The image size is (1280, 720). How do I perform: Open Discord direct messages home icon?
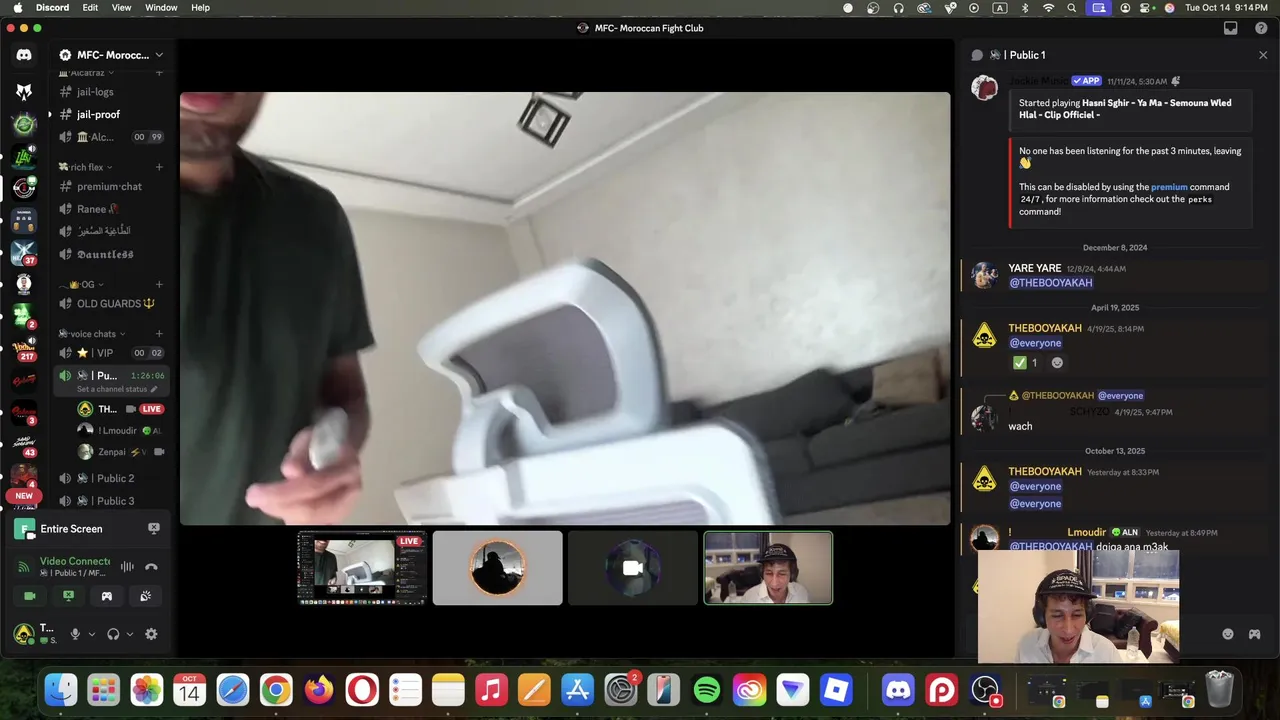(x=24, y=55)
